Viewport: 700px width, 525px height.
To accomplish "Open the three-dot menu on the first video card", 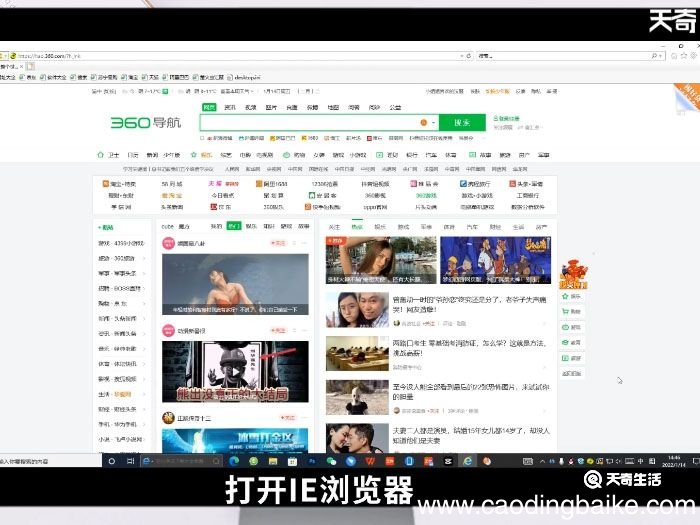I will [x=304, y=243].
